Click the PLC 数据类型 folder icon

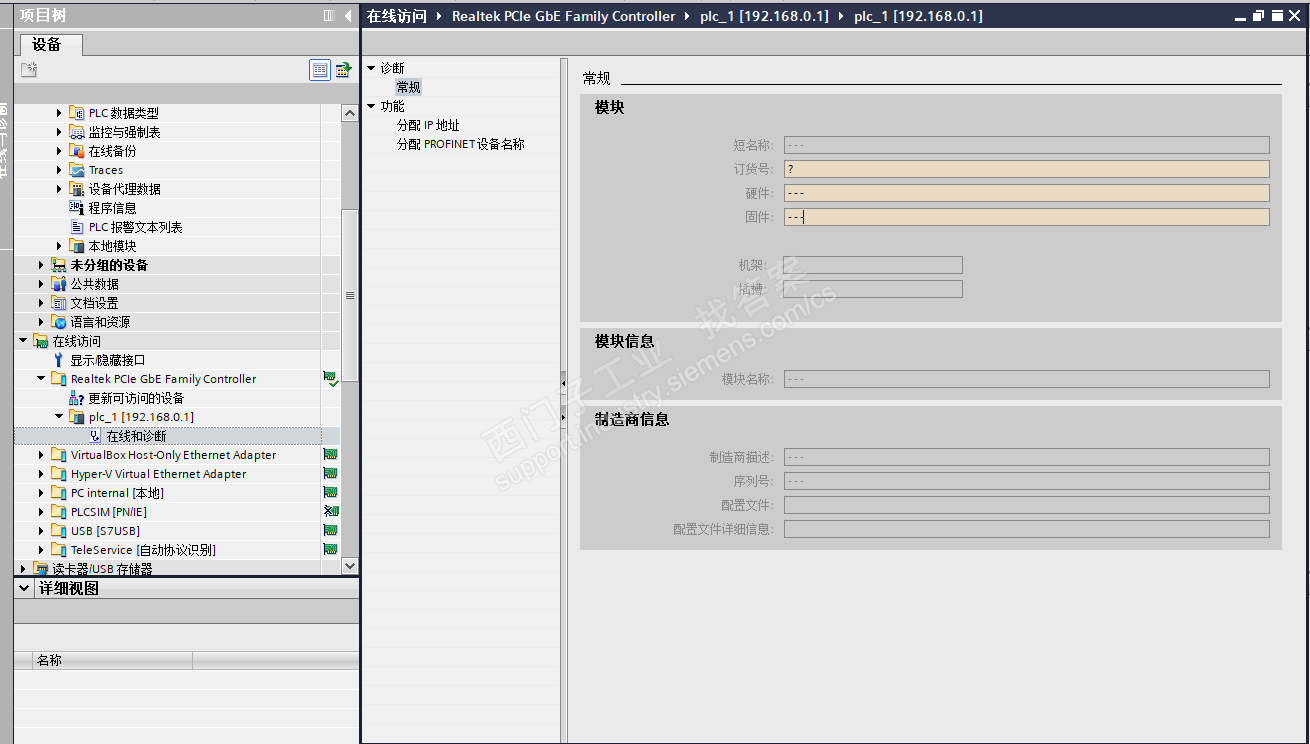coord(77,113)
